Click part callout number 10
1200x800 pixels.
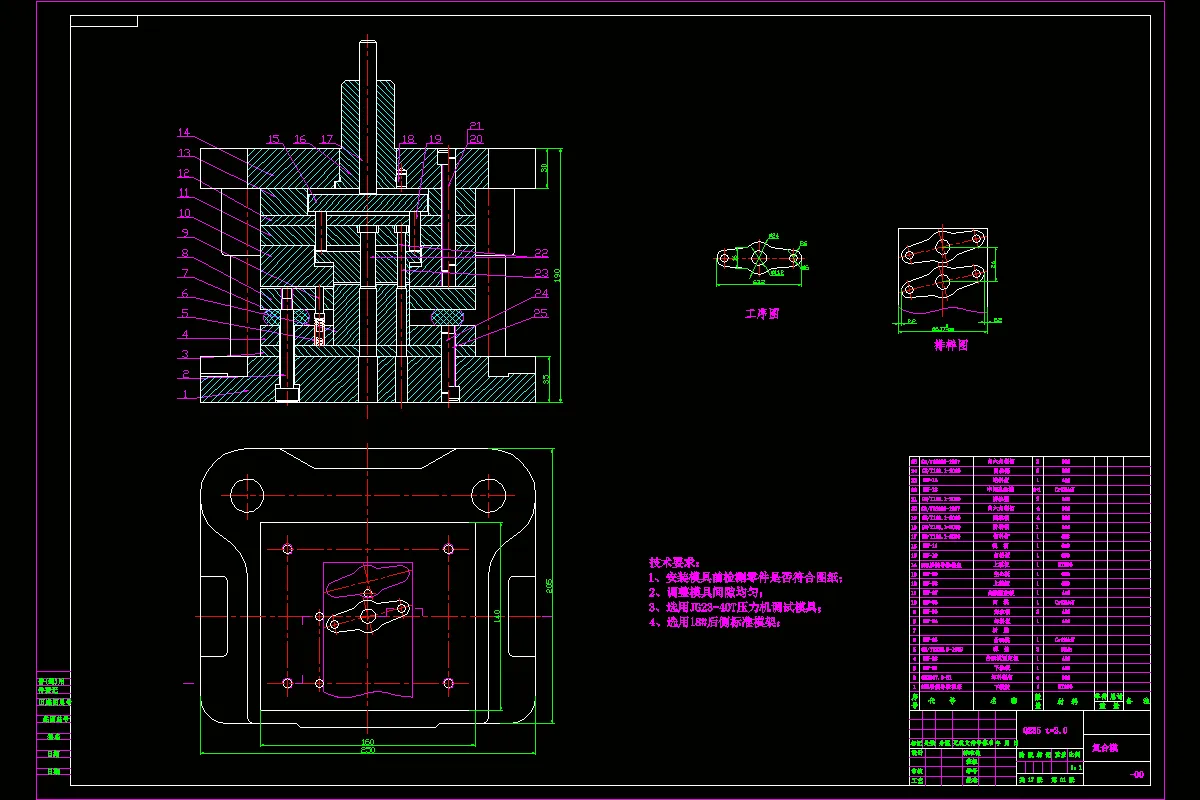point(184,213)
